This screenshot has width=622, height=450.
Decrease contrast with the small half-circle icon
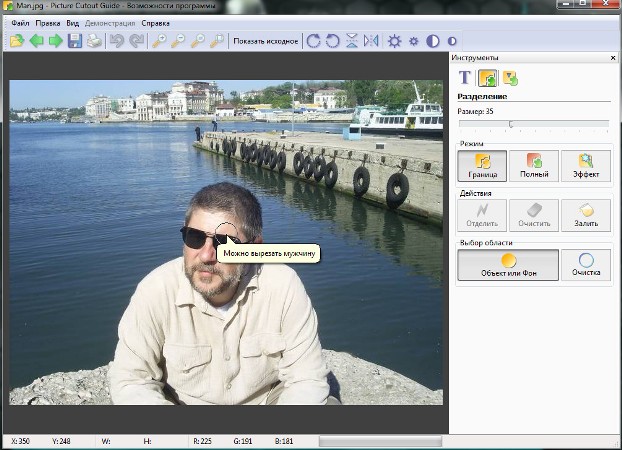[452, 41]
